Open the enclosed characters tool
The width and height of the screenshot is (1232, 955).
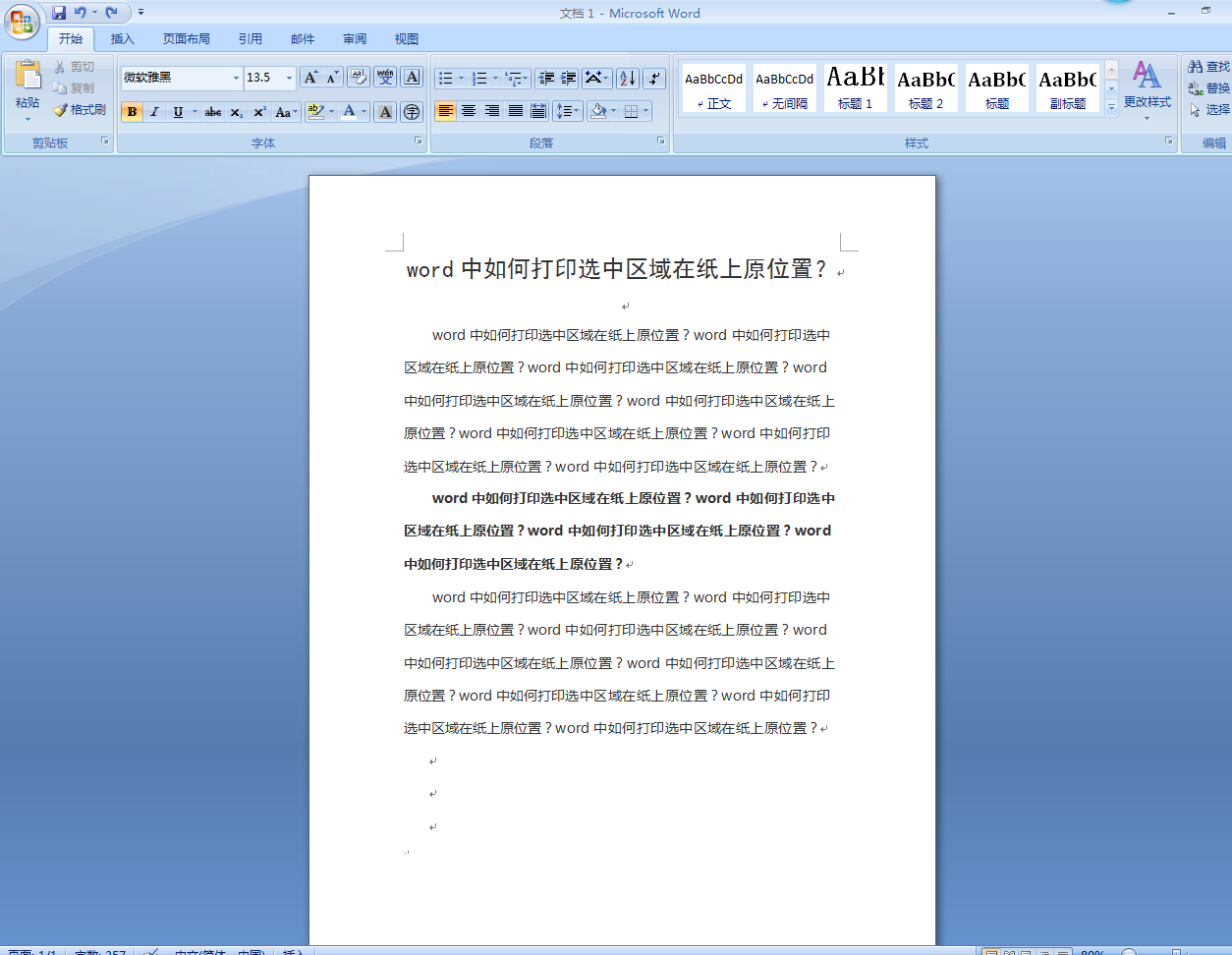coord(412,112)
